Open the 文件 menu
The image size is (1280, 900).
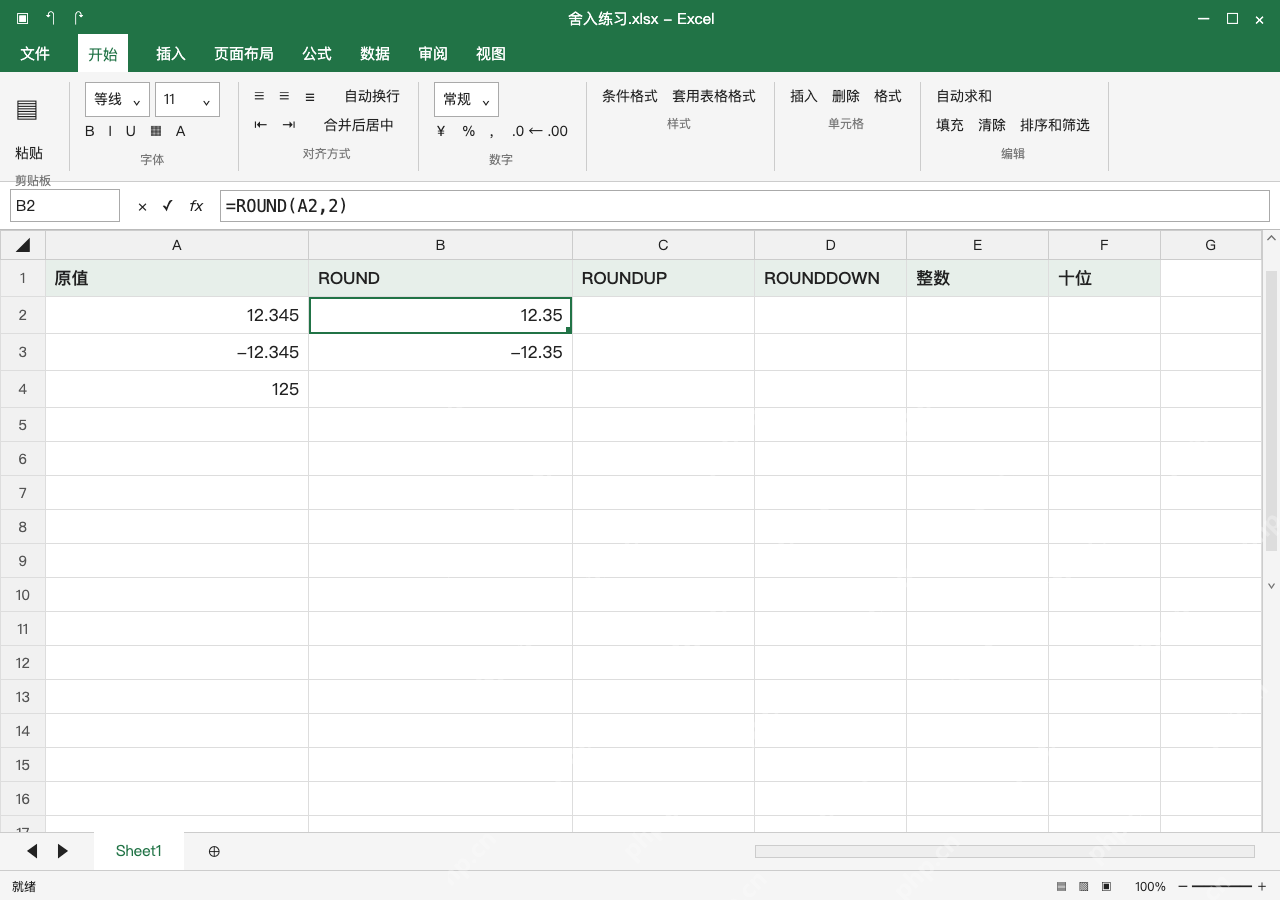(x=35, y=54)
